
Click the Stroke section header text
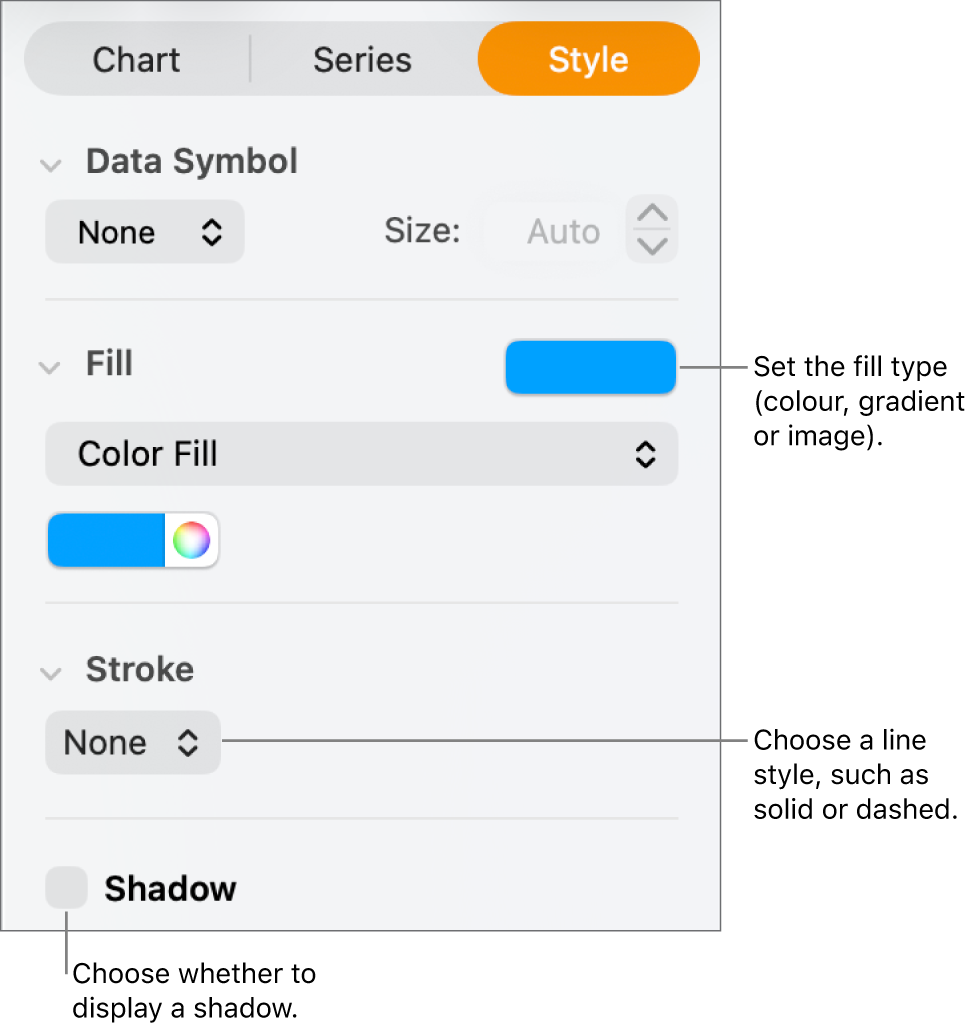(x=139, y=671)
